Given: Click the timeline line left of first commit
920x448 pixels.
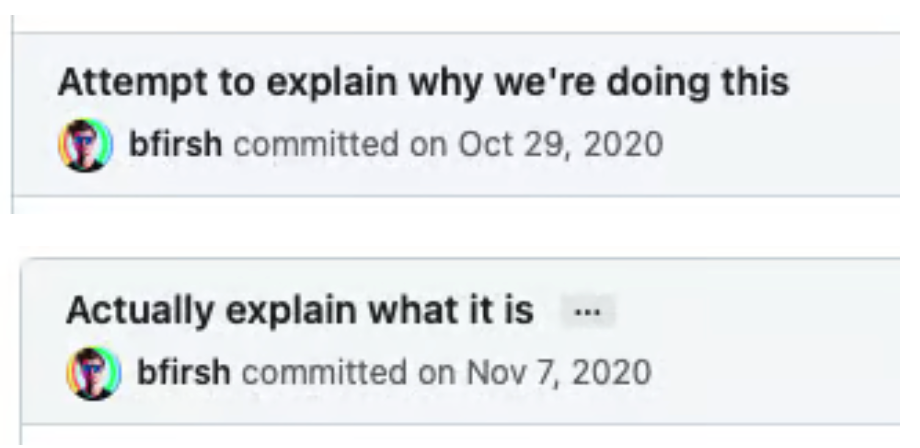Looking at the screenshot, I should [12, 114].
